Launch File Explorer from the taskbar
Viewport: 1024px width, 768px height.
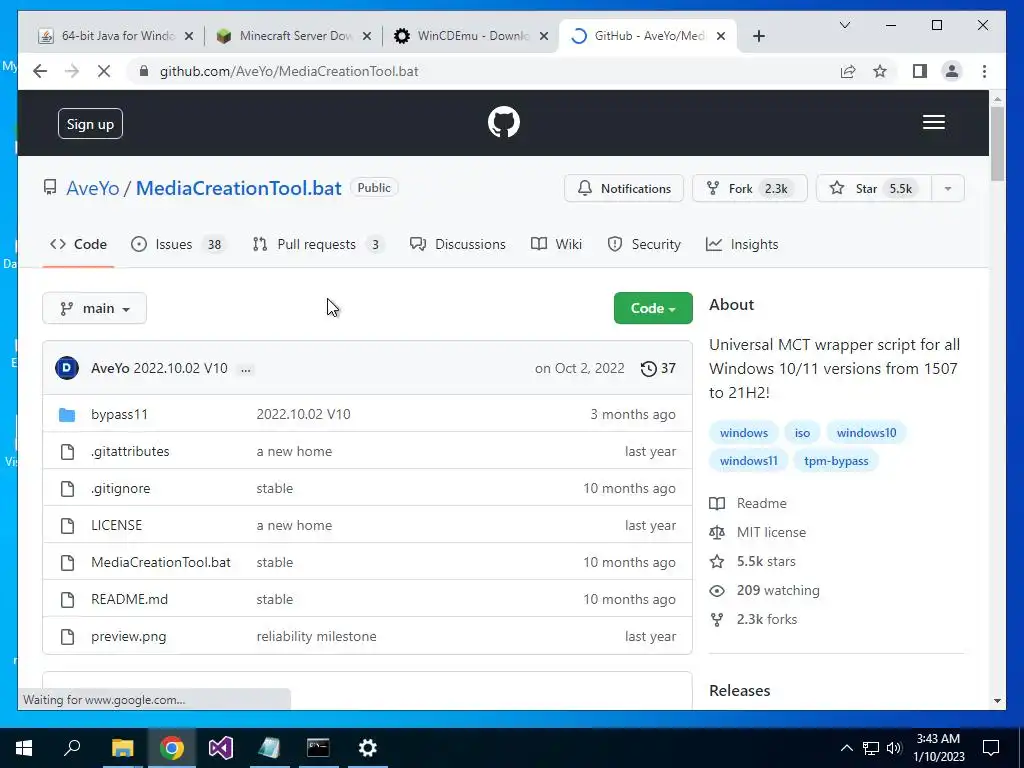(122, 748)
